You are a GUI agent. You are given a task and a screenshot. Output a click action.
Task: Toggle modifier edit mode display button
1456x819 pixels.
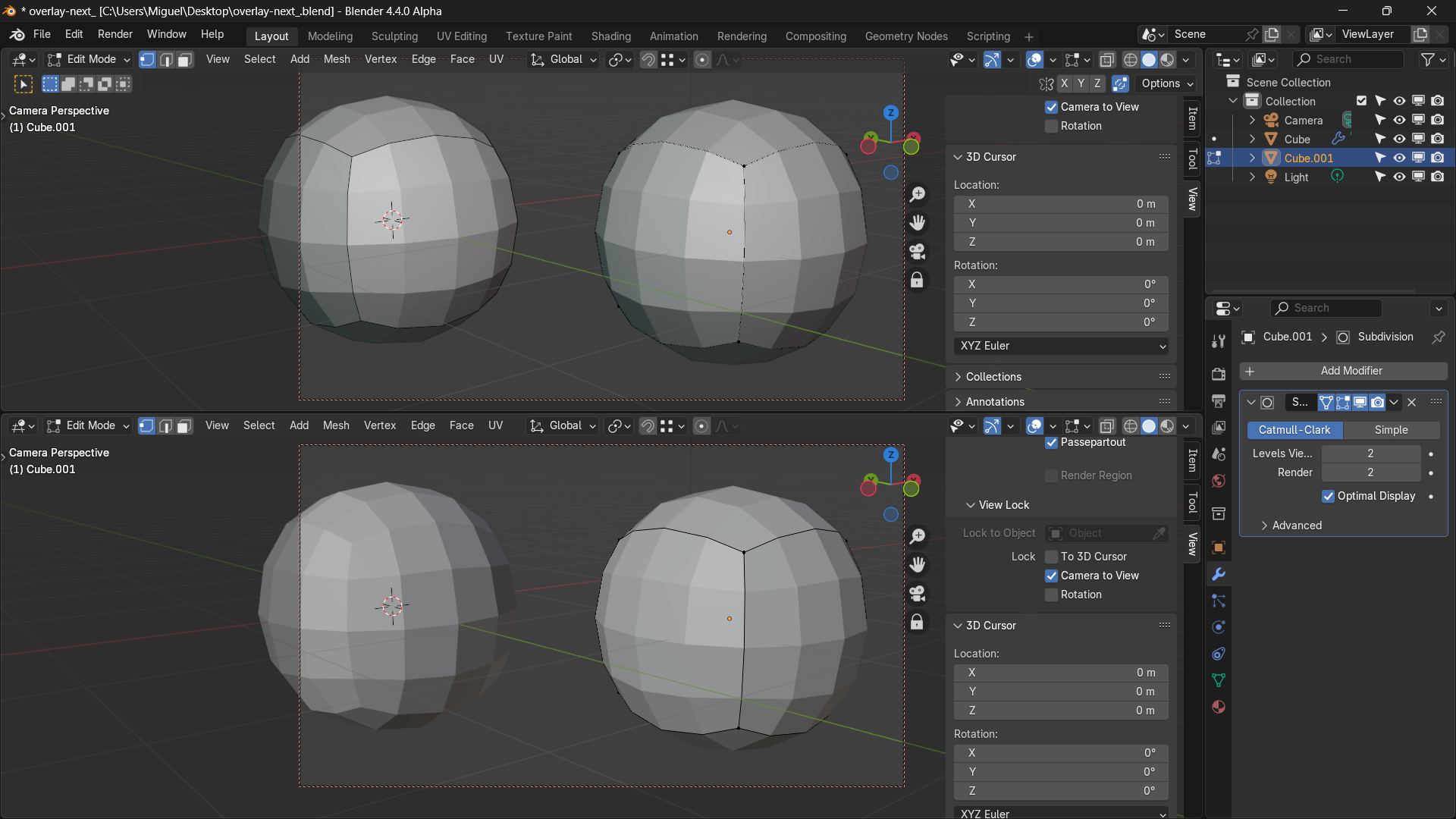[1343, 403]
